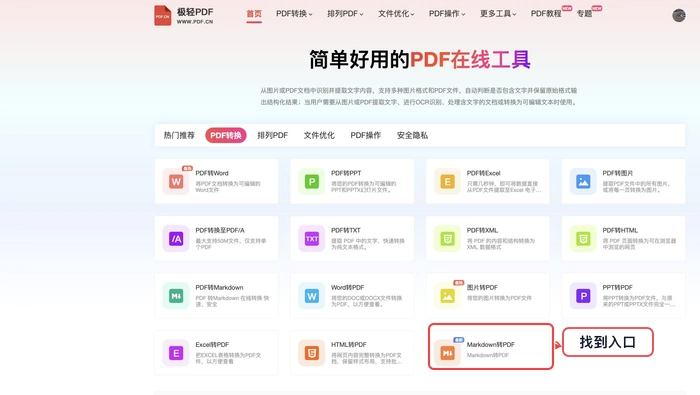
Task: Open the PDF转Word tool title
Action: (212, 173)
